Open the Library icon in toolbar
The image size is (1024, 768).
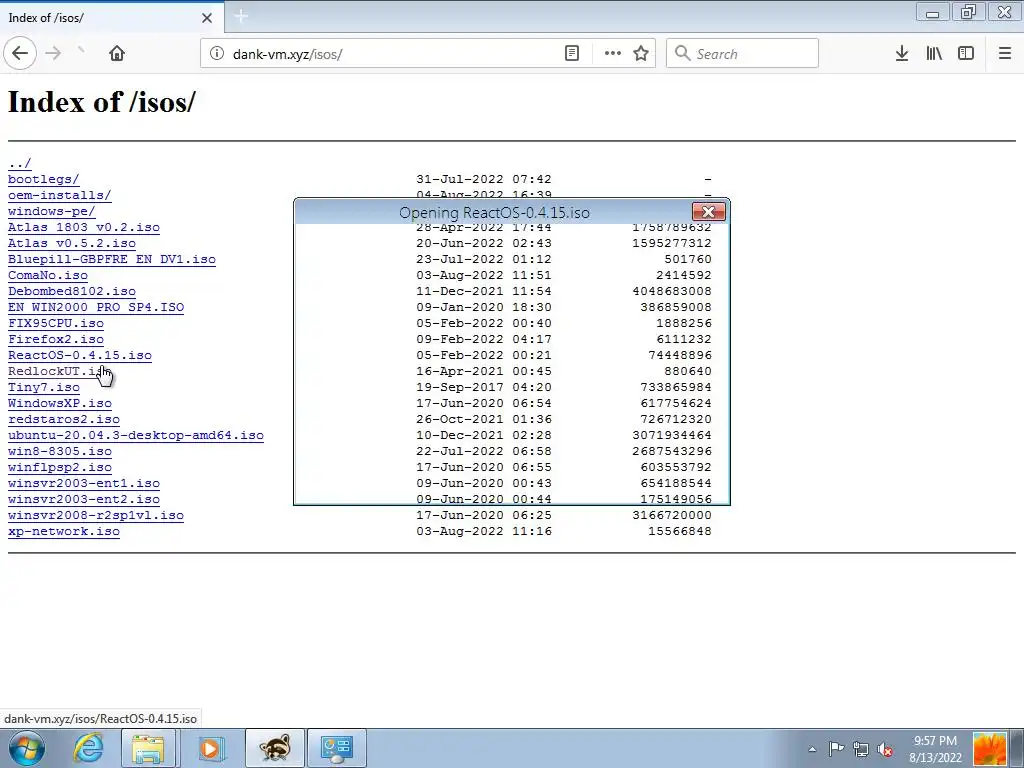tap(934, 54)
